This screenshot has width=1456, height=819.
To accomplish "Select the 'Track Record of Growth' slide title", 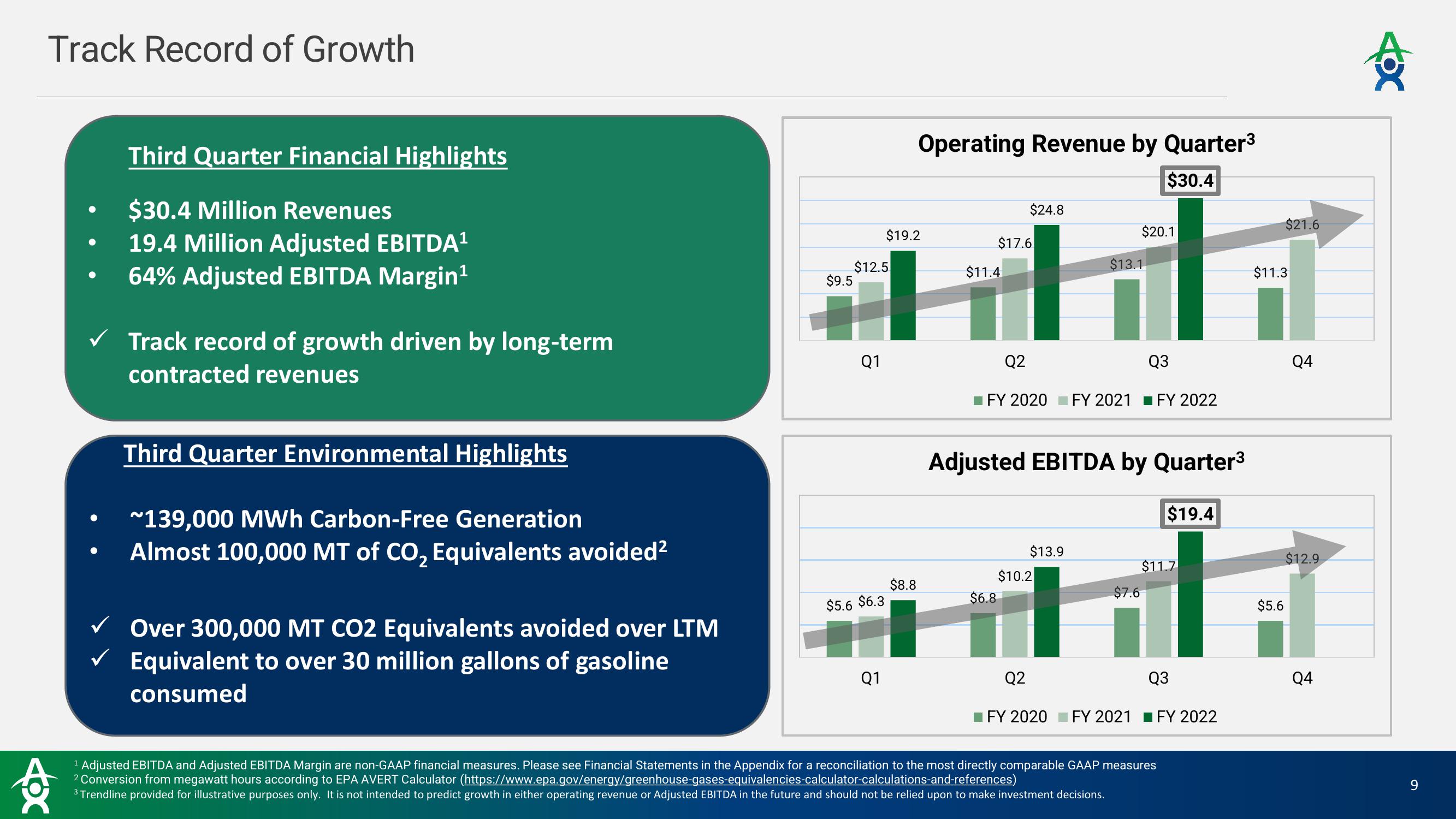I will click(231, 49).
